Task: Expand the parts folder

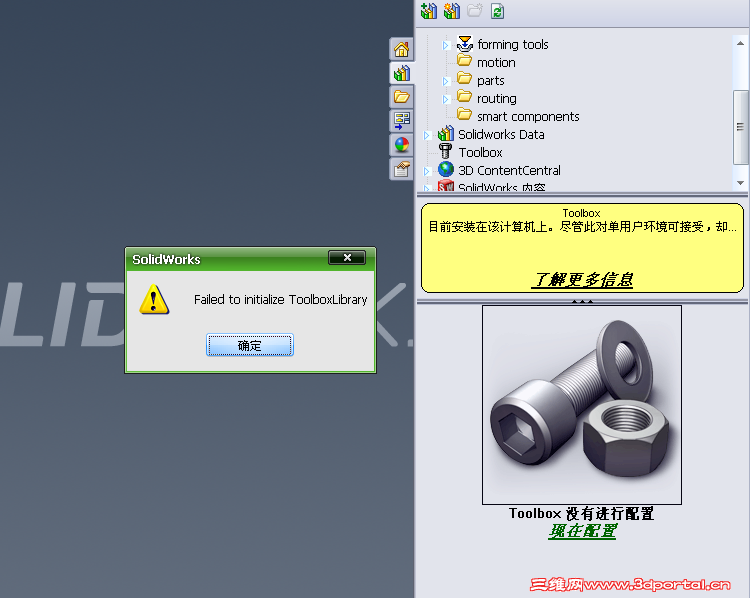Action: 445,81
